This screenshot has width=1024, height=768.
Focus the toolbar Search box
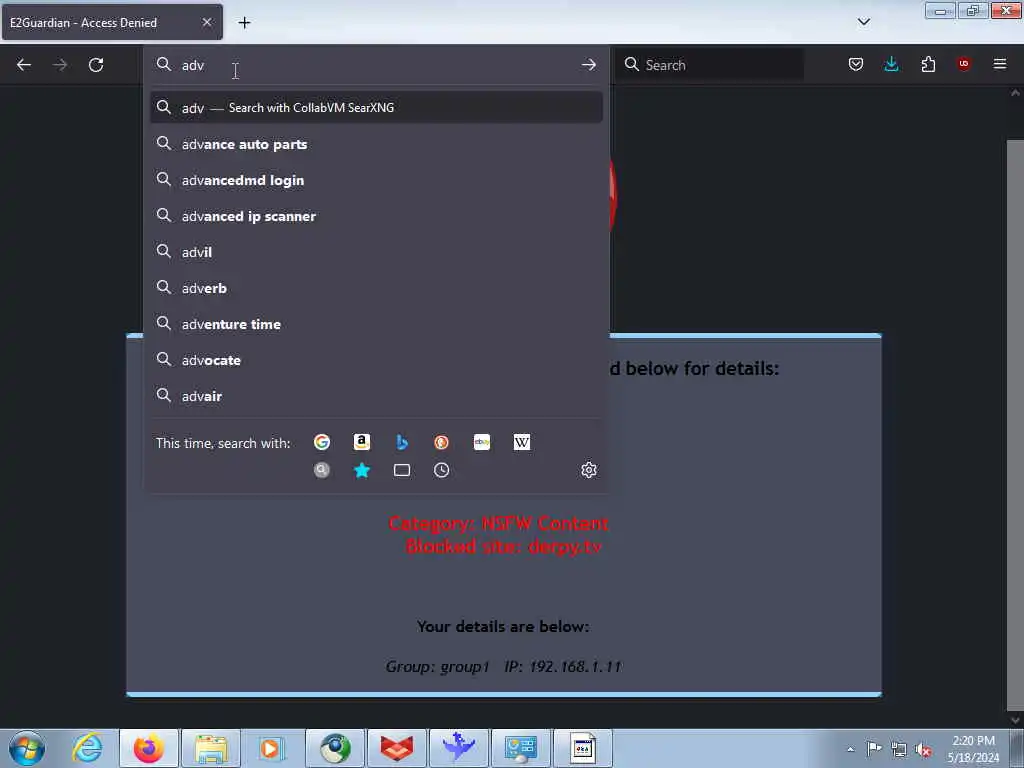(709, 64)
